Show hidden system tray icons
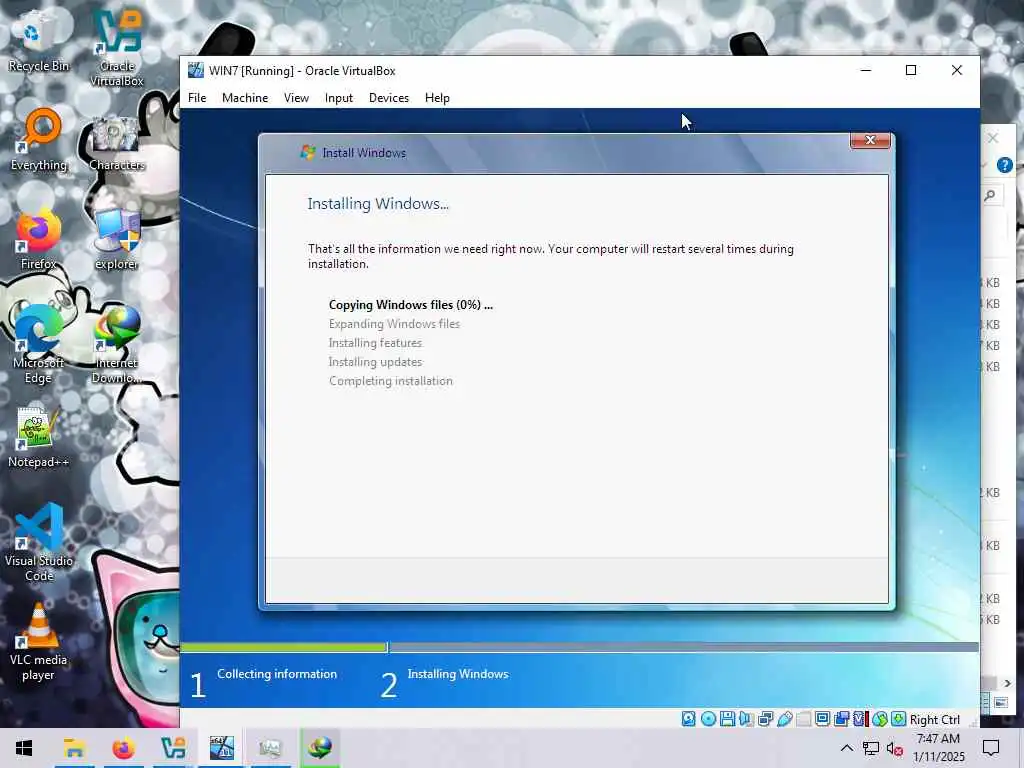 click(x=846, y=748)
